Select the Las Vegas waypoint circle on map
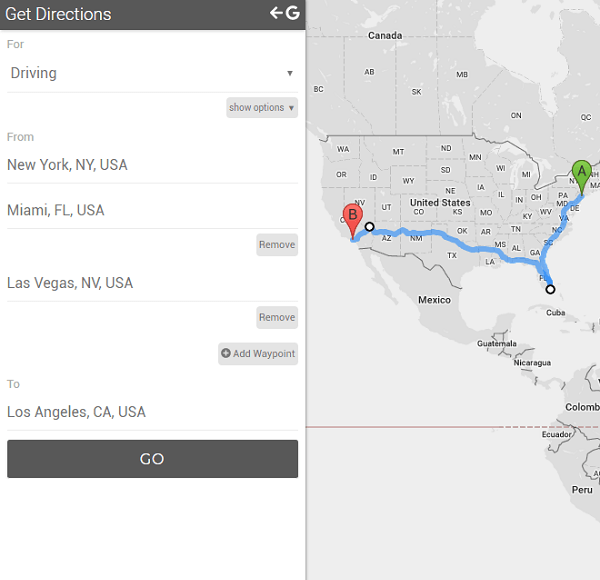 (x=369, y=227)
